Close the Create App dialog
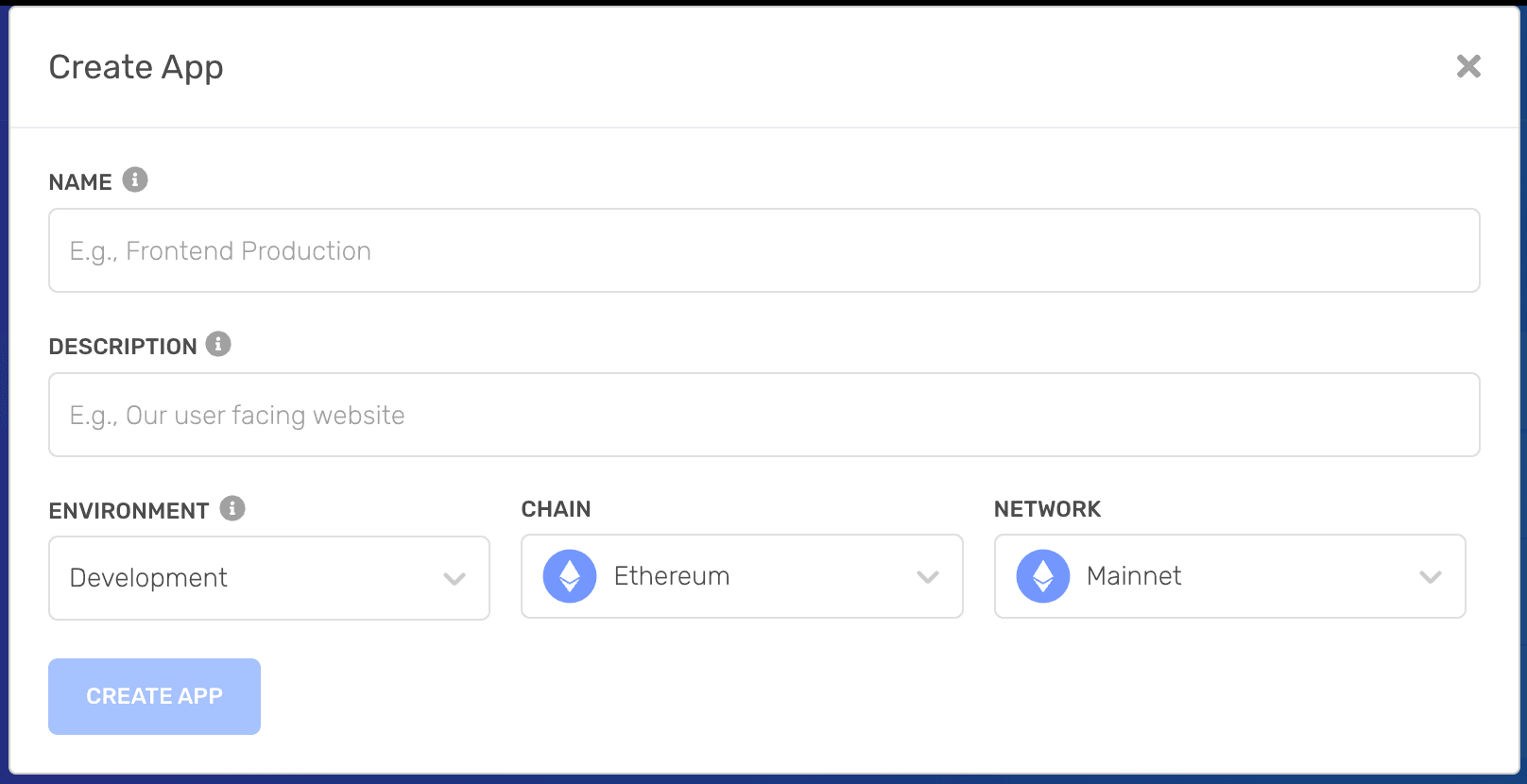The width and height of the screenshot is (1527, 784). pyautogui.click(x=1468, y=66)
